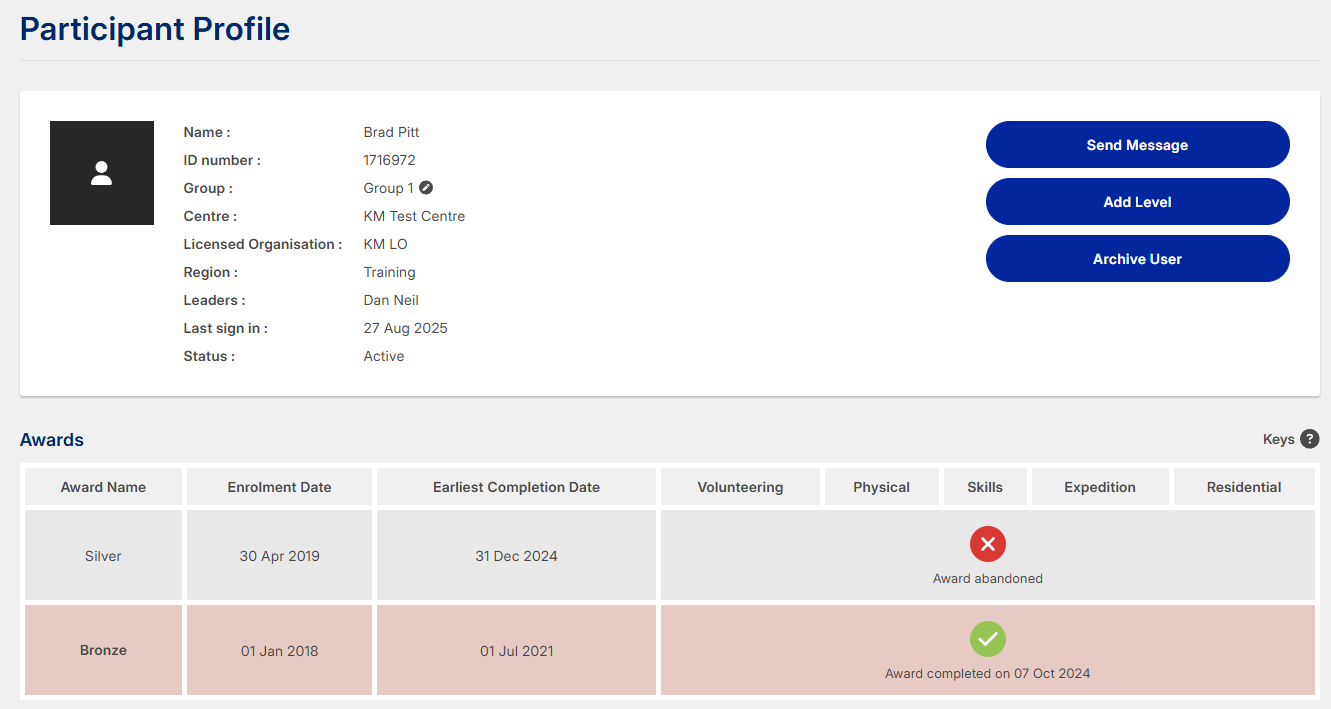Click the Archive User button

(x=1137, y=259)
